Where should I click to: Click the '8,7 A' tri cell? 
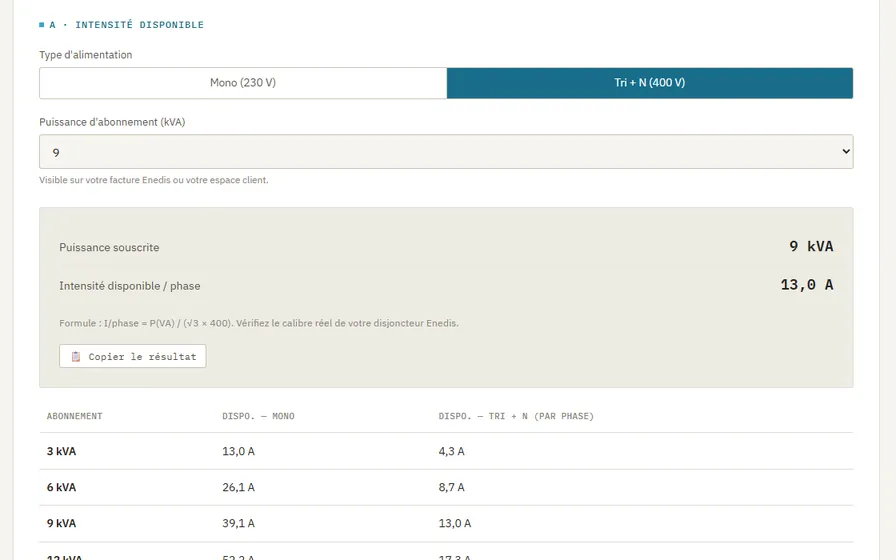[x=451, y=487]
